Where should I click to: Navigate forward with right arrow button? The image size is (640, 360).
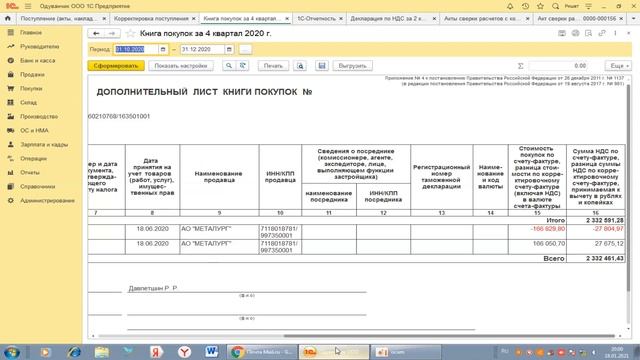[112, 33]
